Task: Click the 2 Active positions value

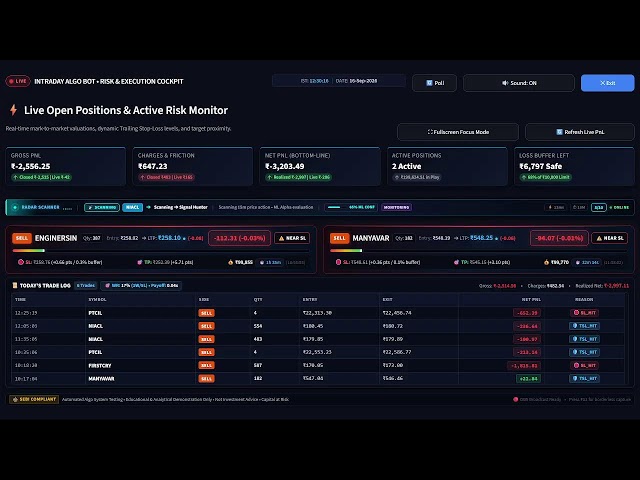Action: click(406, 166)
